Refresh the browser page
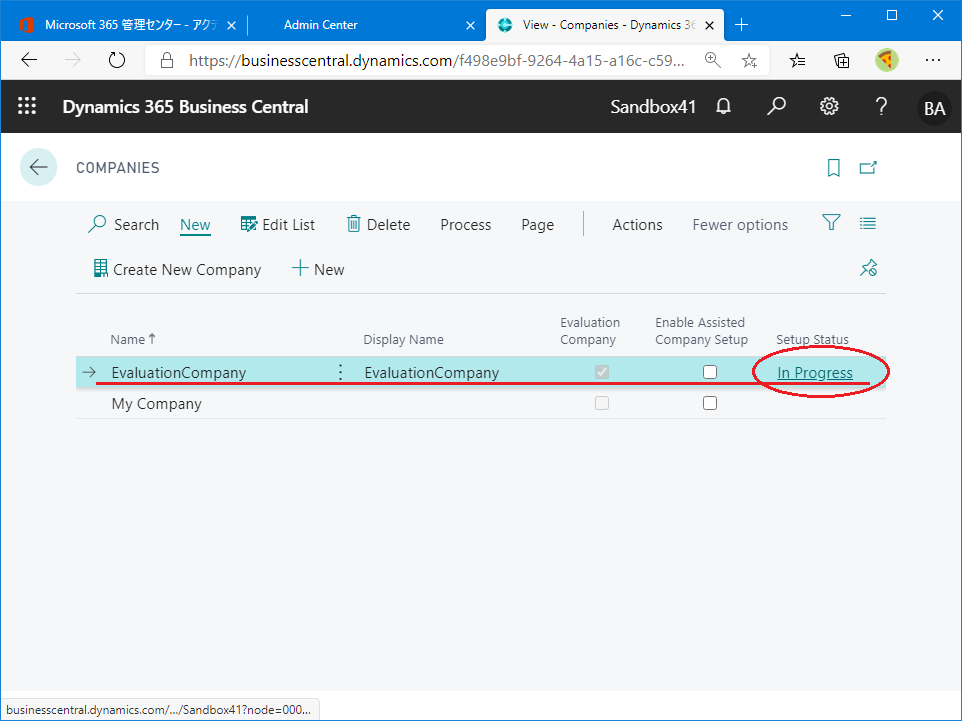The width and height of the screenshot is (962, 721). (117, 60)
